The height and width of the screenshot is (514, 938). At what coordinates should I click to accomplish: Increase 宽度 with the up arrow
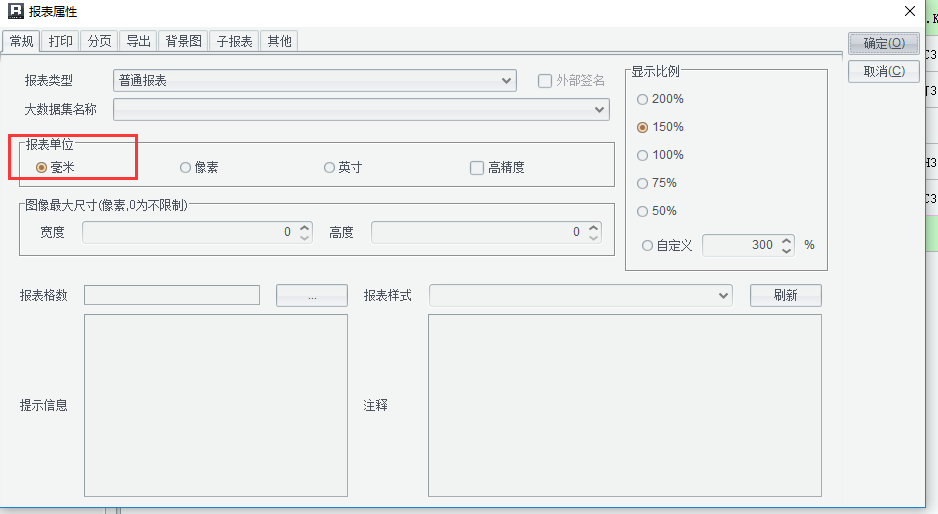click(304, 227)
